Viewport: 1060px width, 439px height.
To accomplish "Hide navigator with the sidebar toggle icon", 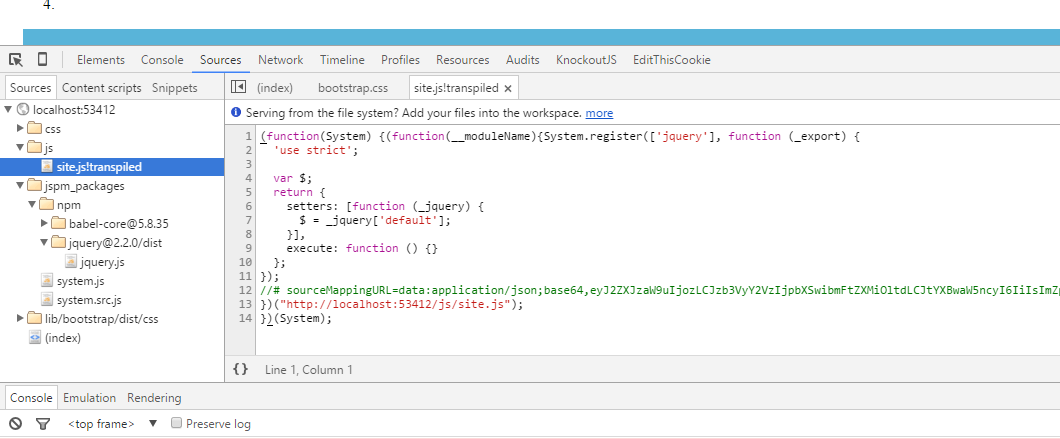I will [x=238, y=87].
